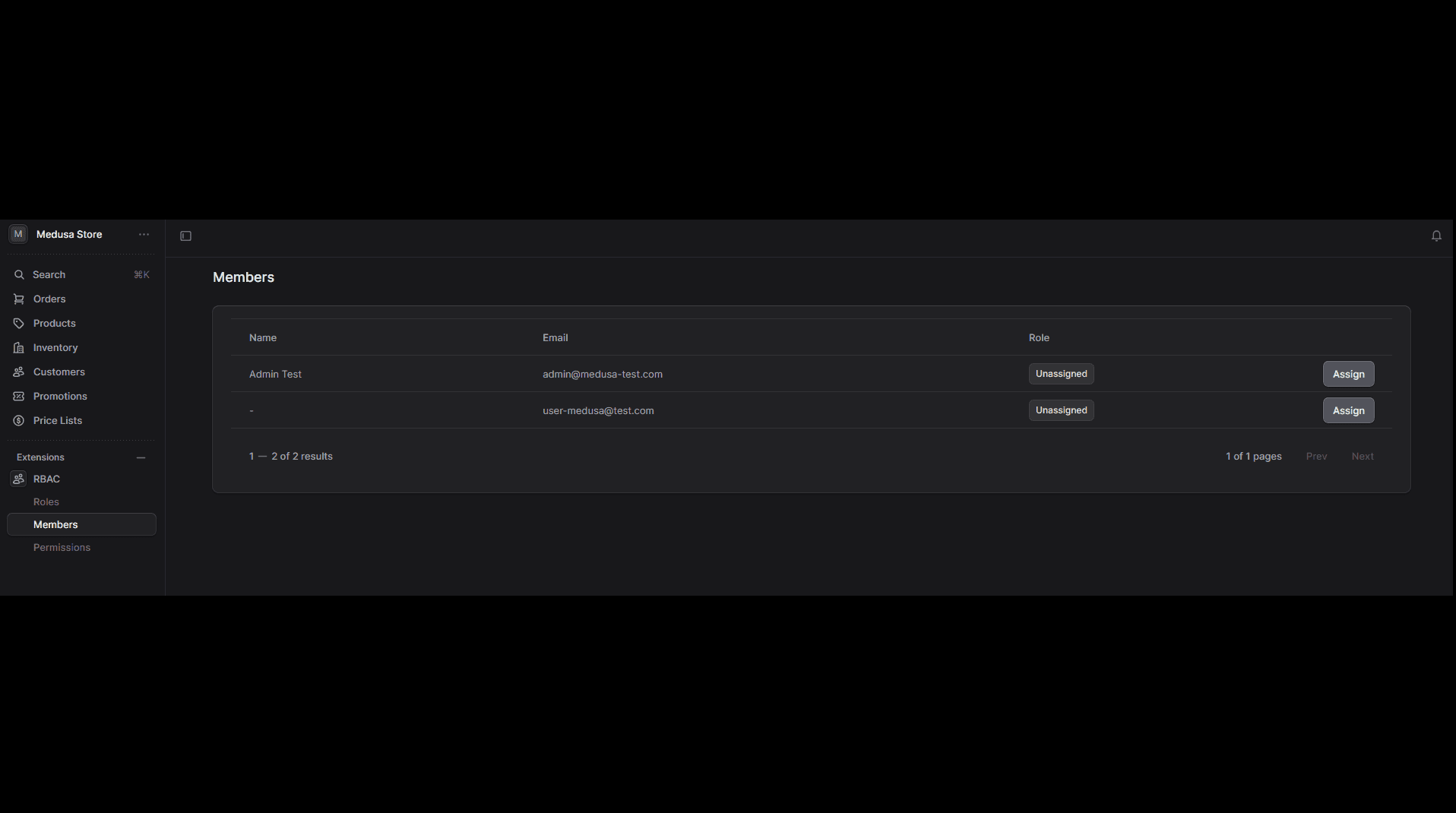Open the notification bell
Screen dimensions: 1456x813
point(1436,236)
